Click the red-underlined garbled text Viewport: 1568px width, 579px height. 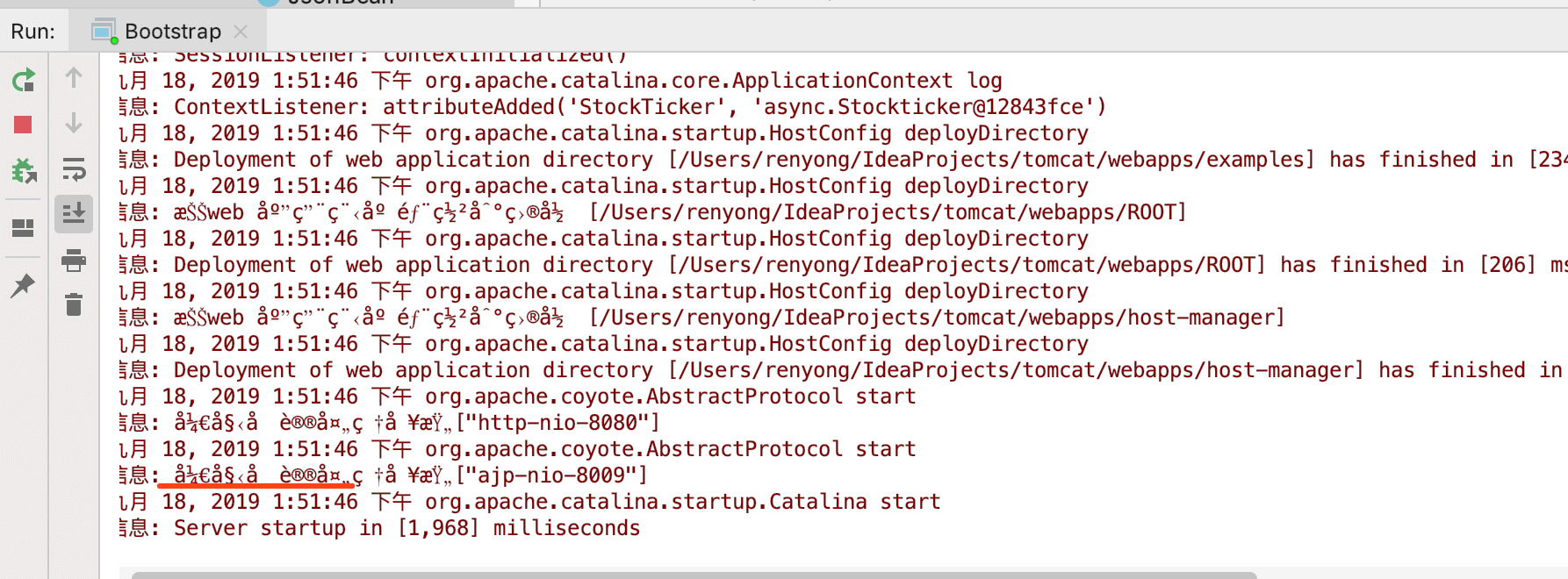click(259, 475)
